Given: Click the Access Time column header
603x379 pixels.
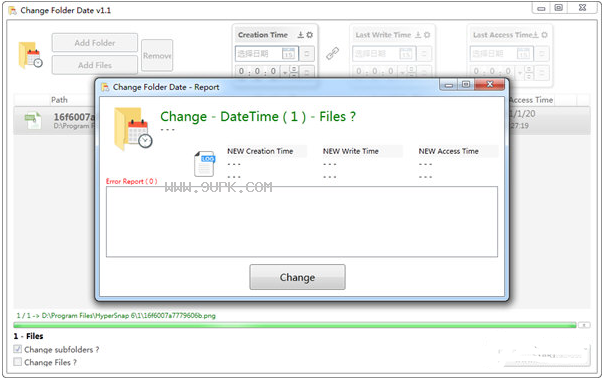Looking at the screenshot, I should (531, 100).
